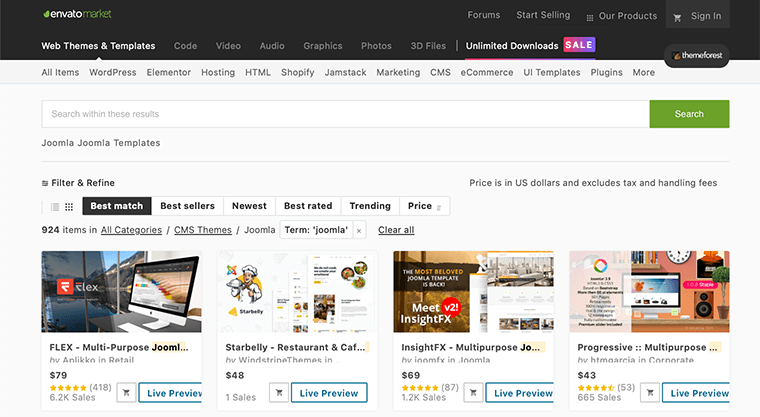Image resolution: width=760 pixels, height=417 pixels.
Task: Live Preview the FLEX template
Action: (170, 393)
